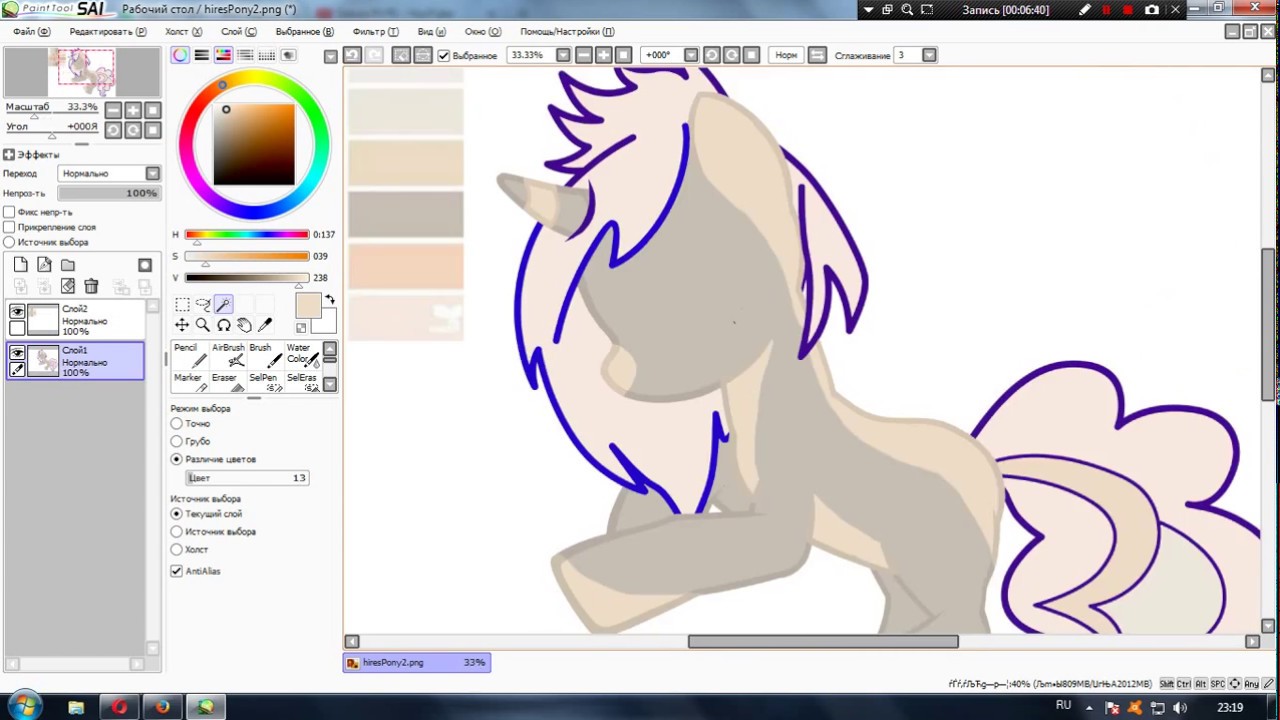Enable the Прикрепление слоя checkbox
This screenshot has width=1280, height=720.
[x=9, y=227]
